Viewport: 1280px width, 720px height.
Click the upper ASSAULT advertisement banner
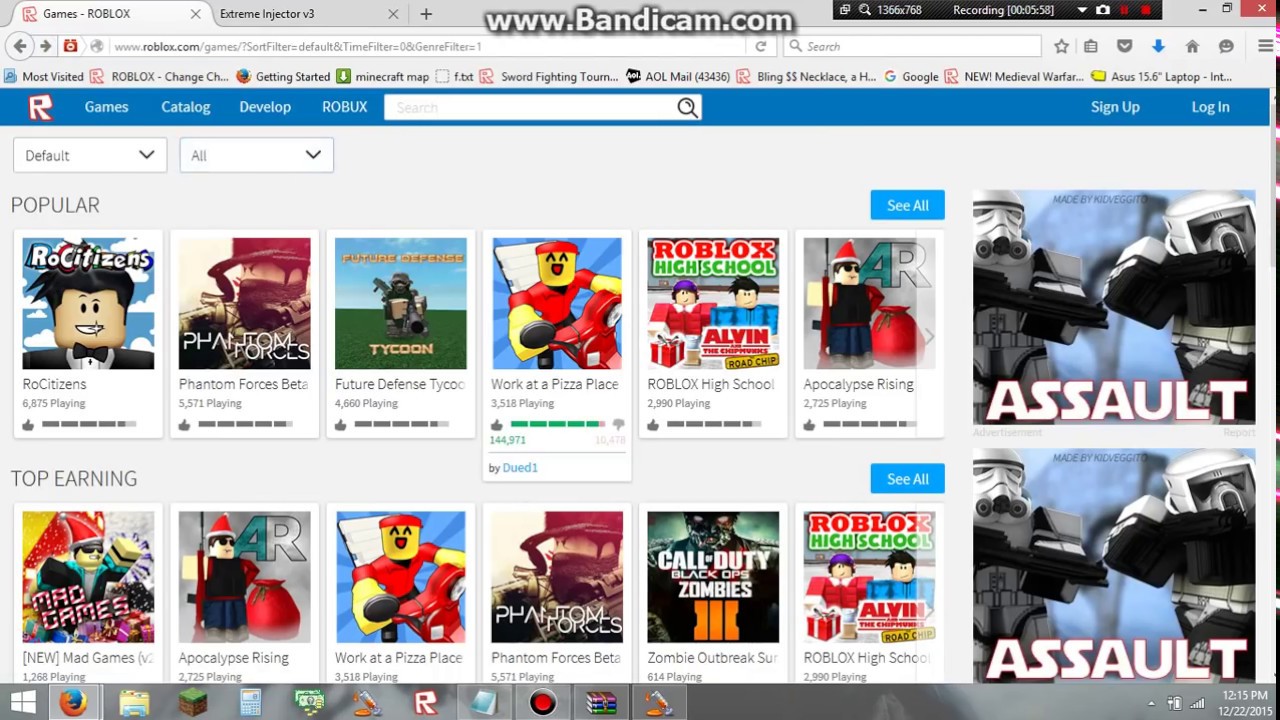[1114, 307]
